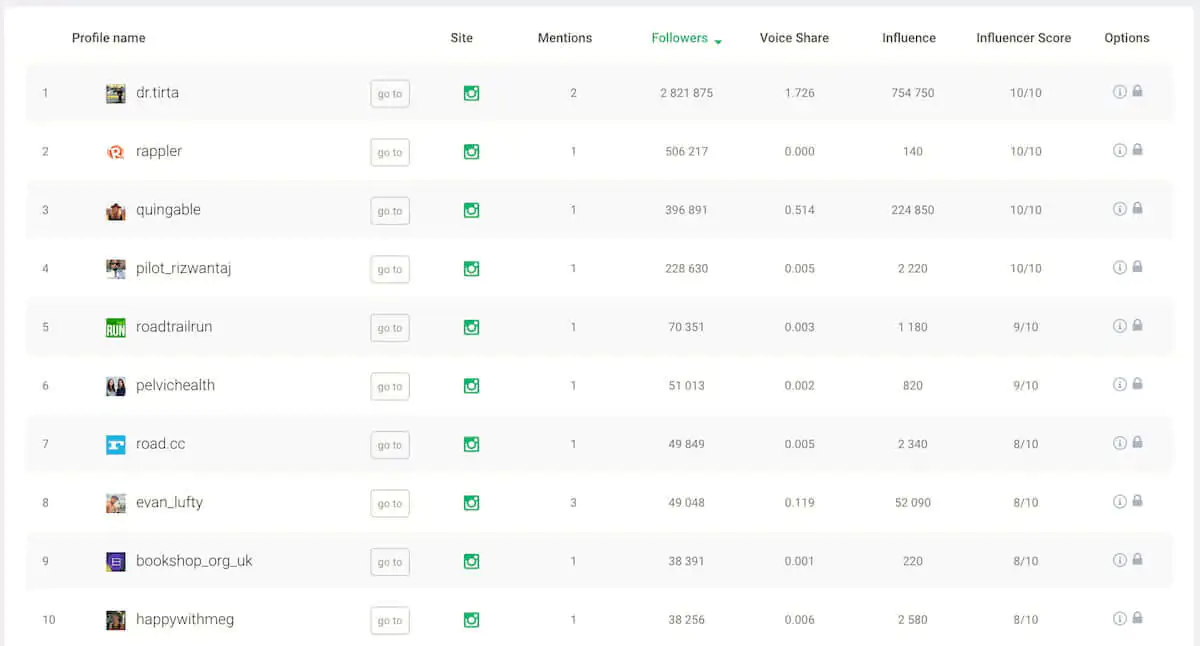
Task: Open the rappler profile name
Action: [159, 151]
